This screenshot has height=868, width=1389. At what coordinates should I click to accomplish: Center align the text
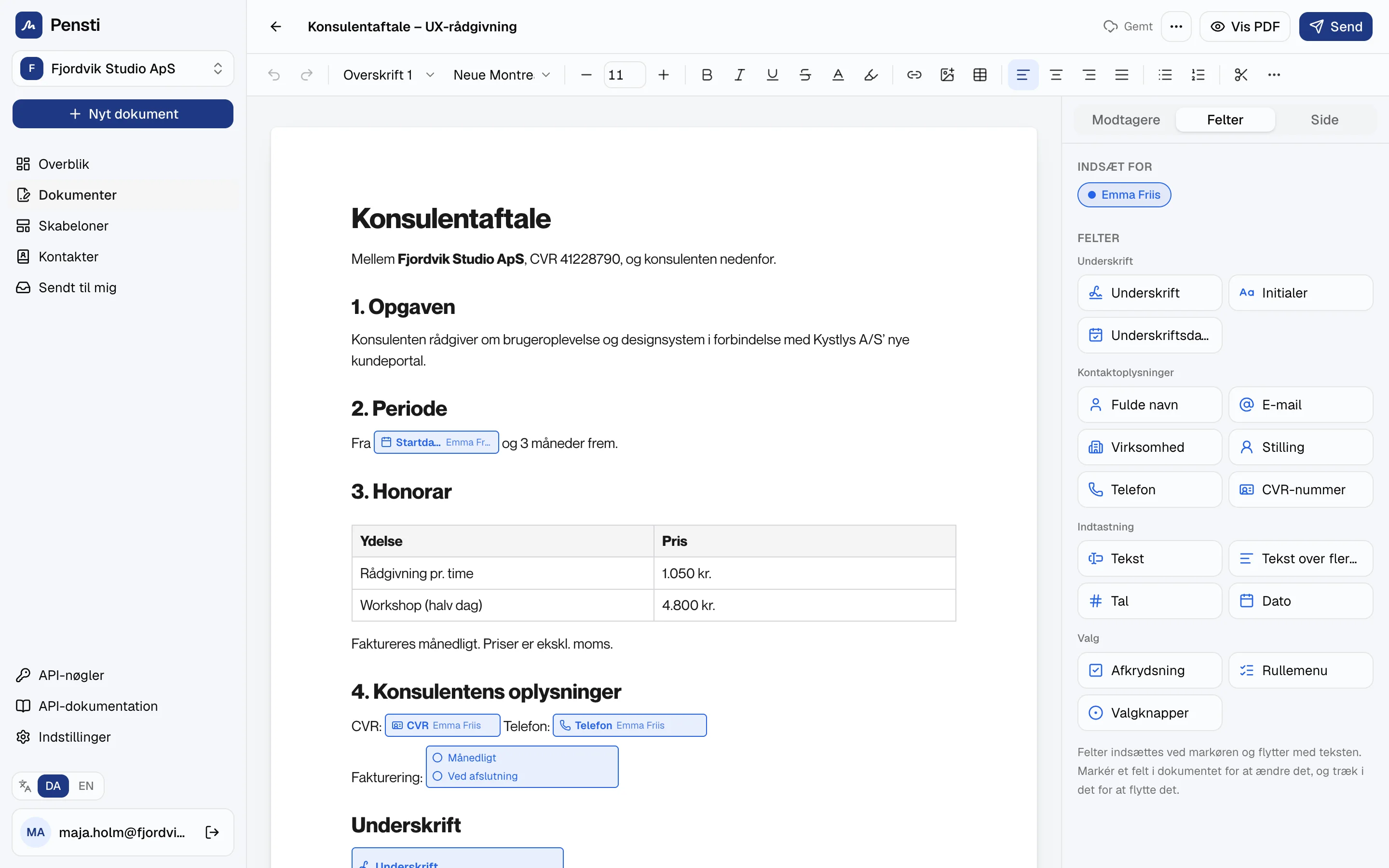1056,75
